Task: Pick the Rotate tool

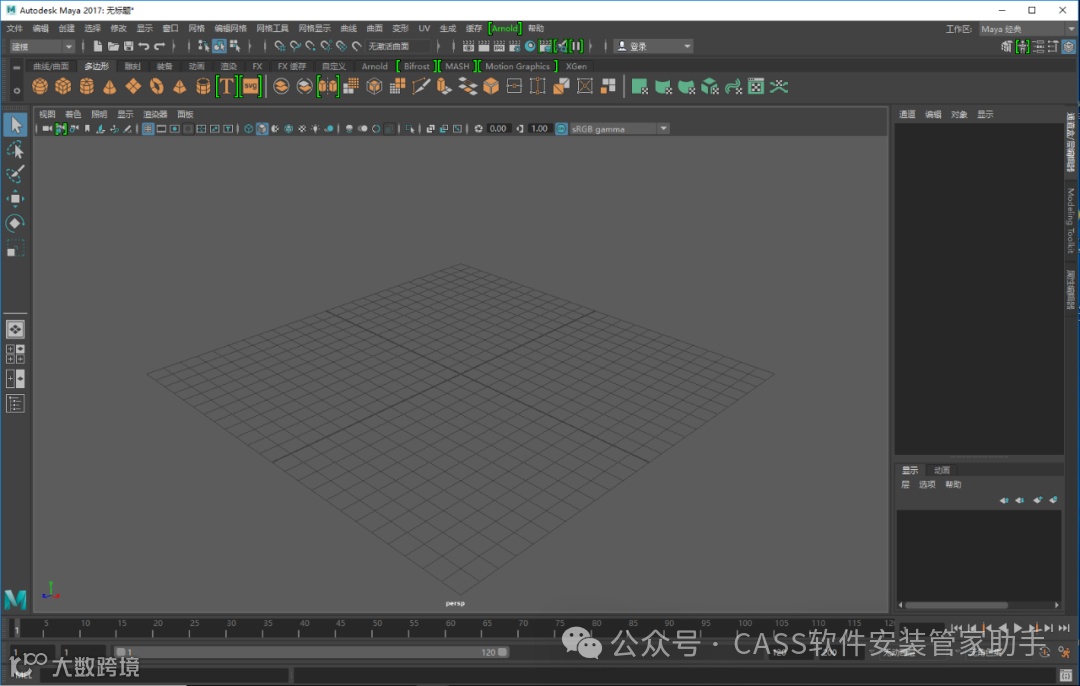Action: (x=15, y=223)
